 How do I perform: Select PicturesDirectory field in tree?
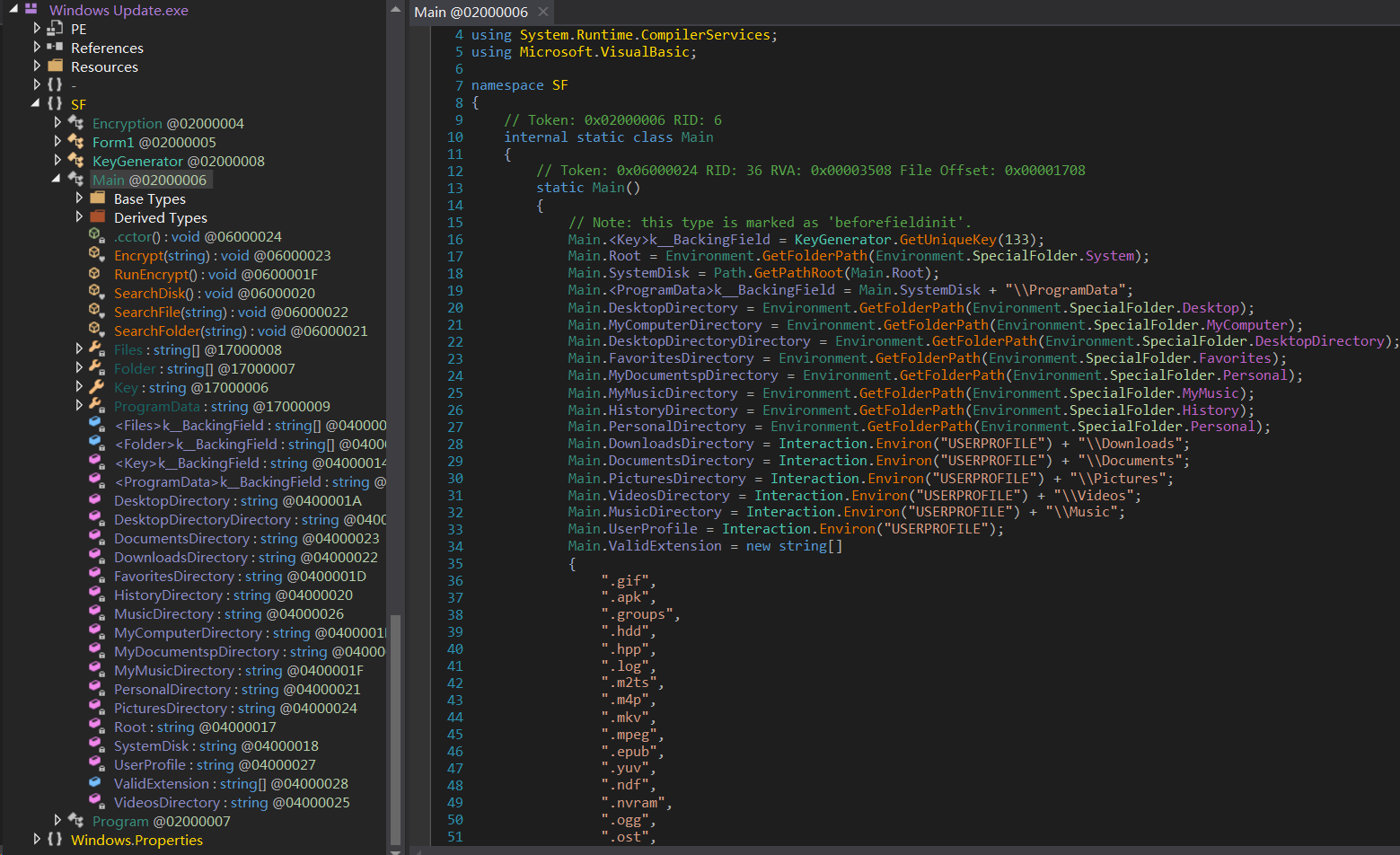coord(235,708)
